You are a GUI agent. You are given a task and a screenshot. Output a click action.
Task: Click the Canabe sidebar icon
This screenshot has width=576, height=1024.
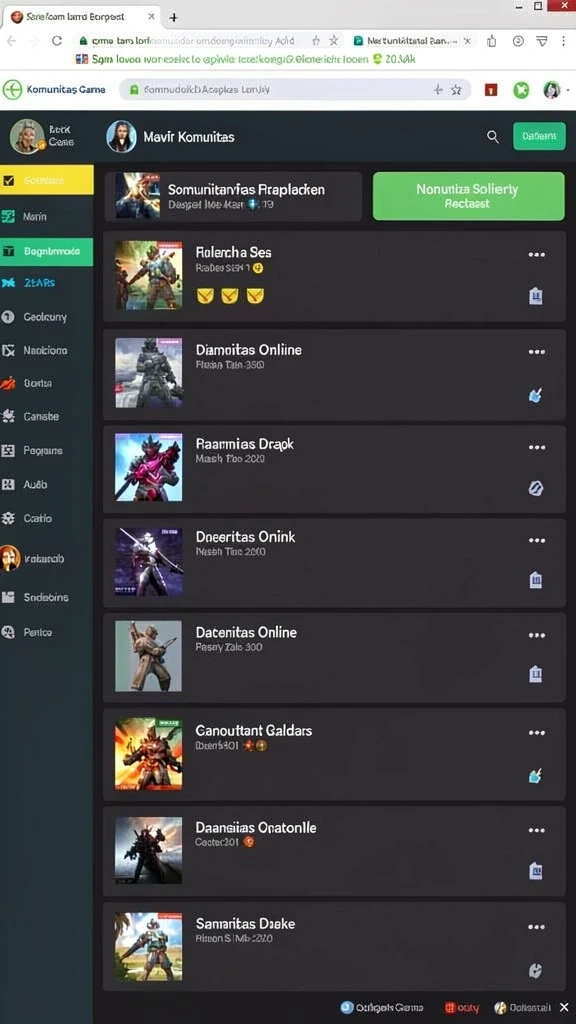[x=8, y=416]
